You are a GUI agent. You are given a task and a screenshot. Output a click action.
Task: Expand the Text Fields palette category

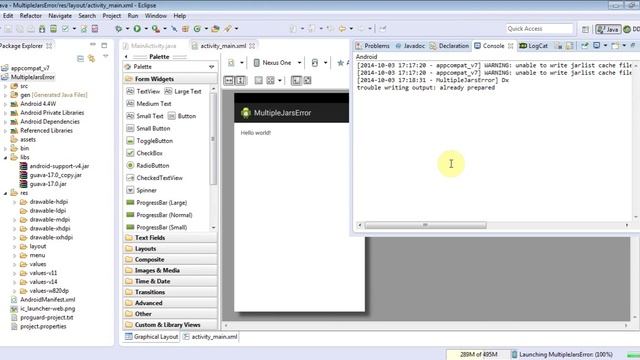170,238
